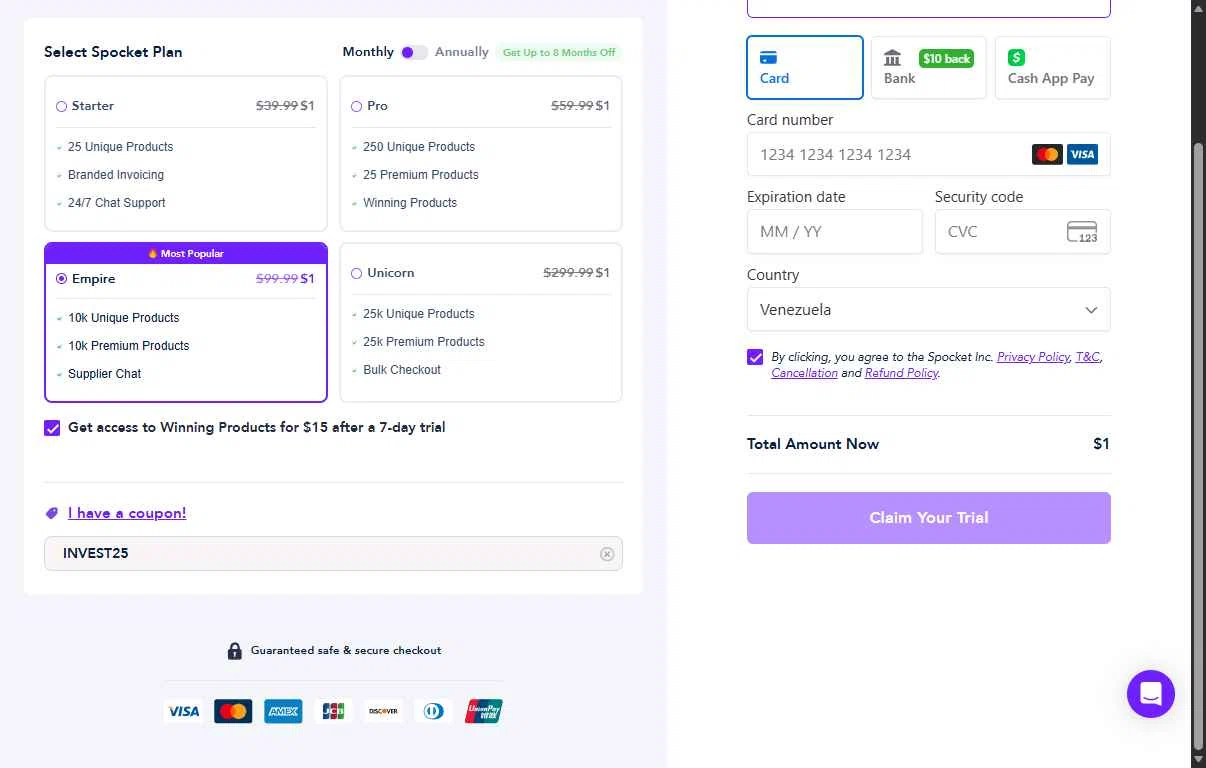Toggle Monthly to Annually billing switch
Viewport: 1206px width, 768px height.
click(414, 52)
